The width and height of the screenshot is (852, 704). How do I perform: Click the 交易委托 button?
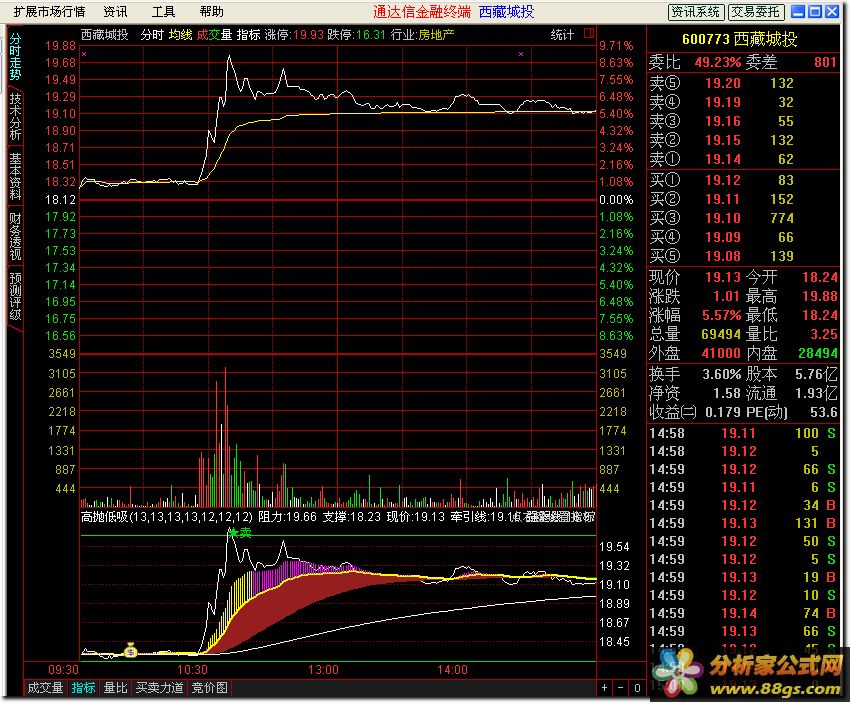(755, 12)
